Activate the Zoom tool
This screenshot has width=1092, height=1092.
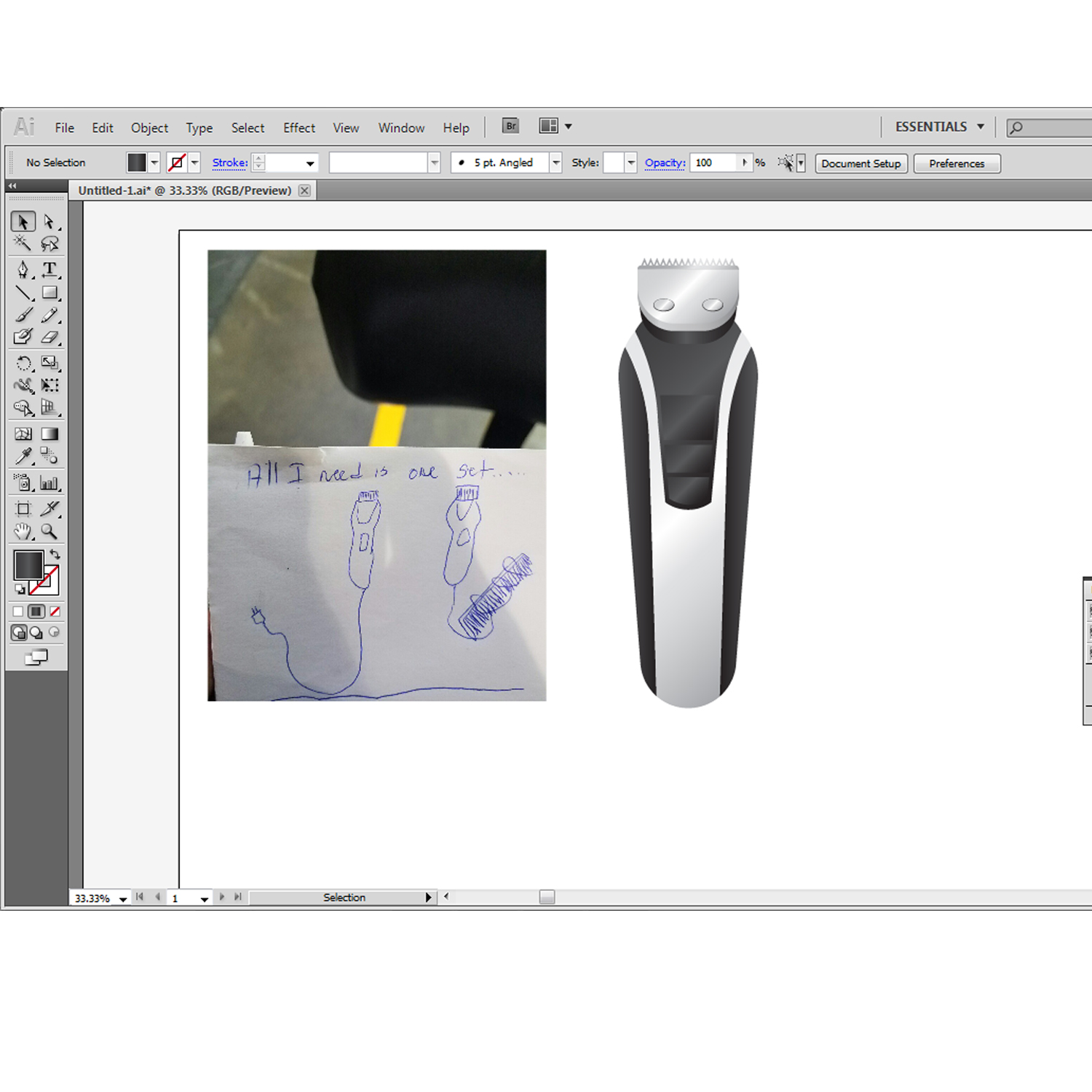[50, 531]
